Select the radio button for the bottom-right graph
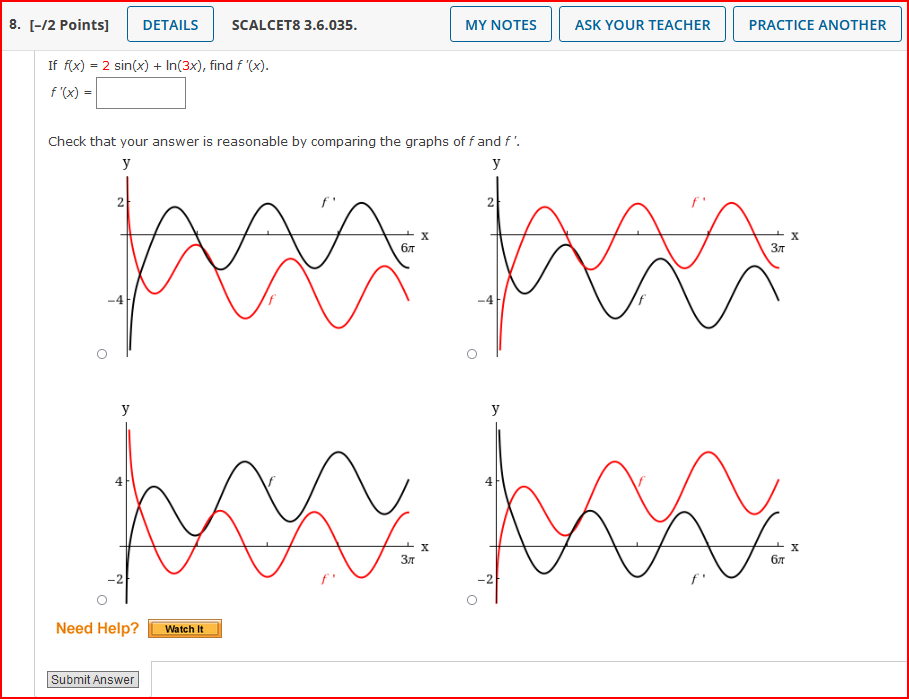Screen dimensions: 909x699 [x=471, y=599]
